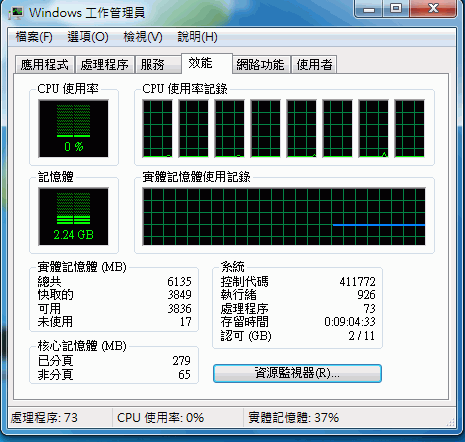Screen dimensions: 465x442
Task: Open the 檢視(V) menu
Action: tap(143, 37)
